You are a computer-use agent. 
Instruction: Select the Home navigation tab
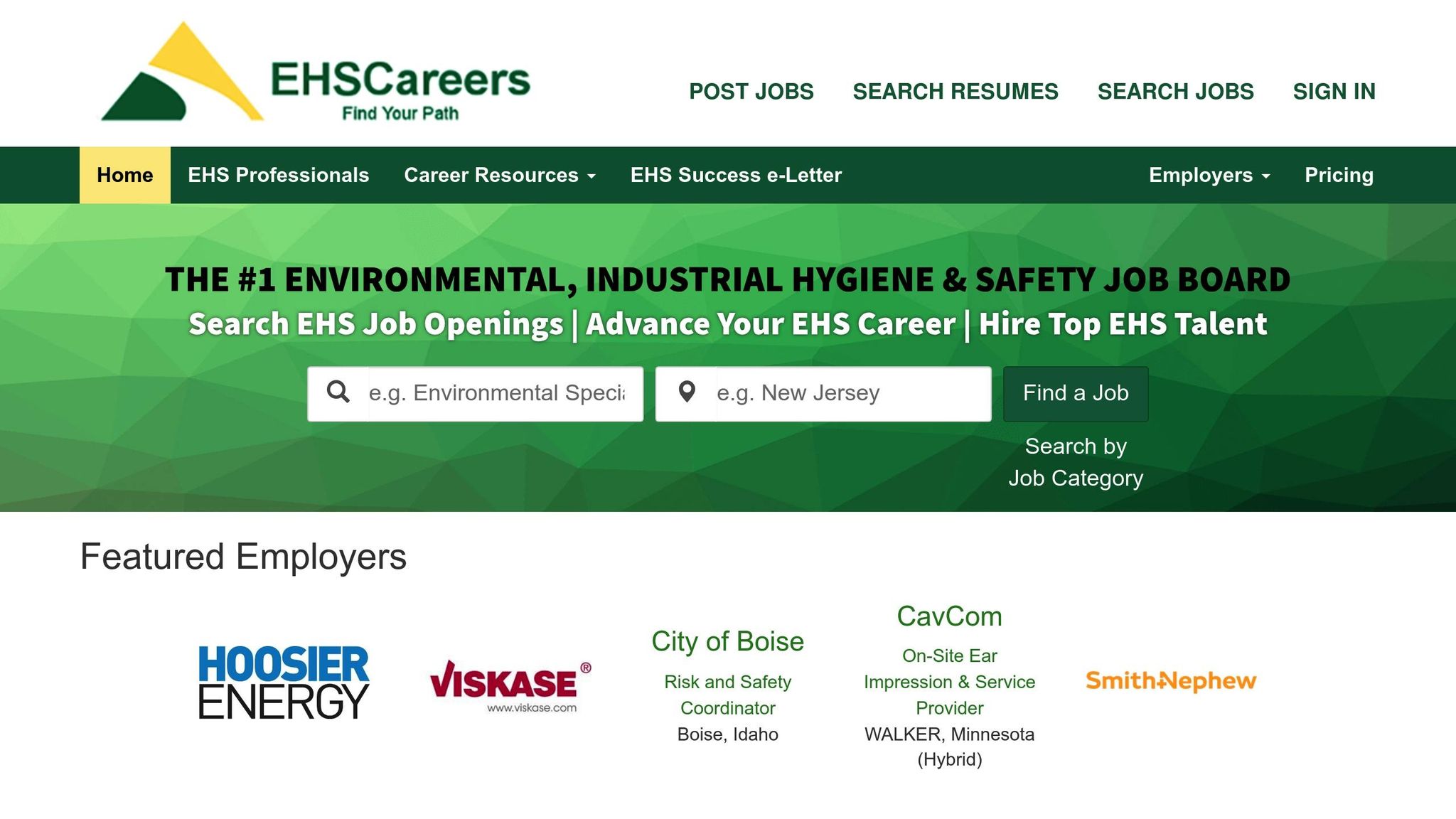click(x=125, y=176)
